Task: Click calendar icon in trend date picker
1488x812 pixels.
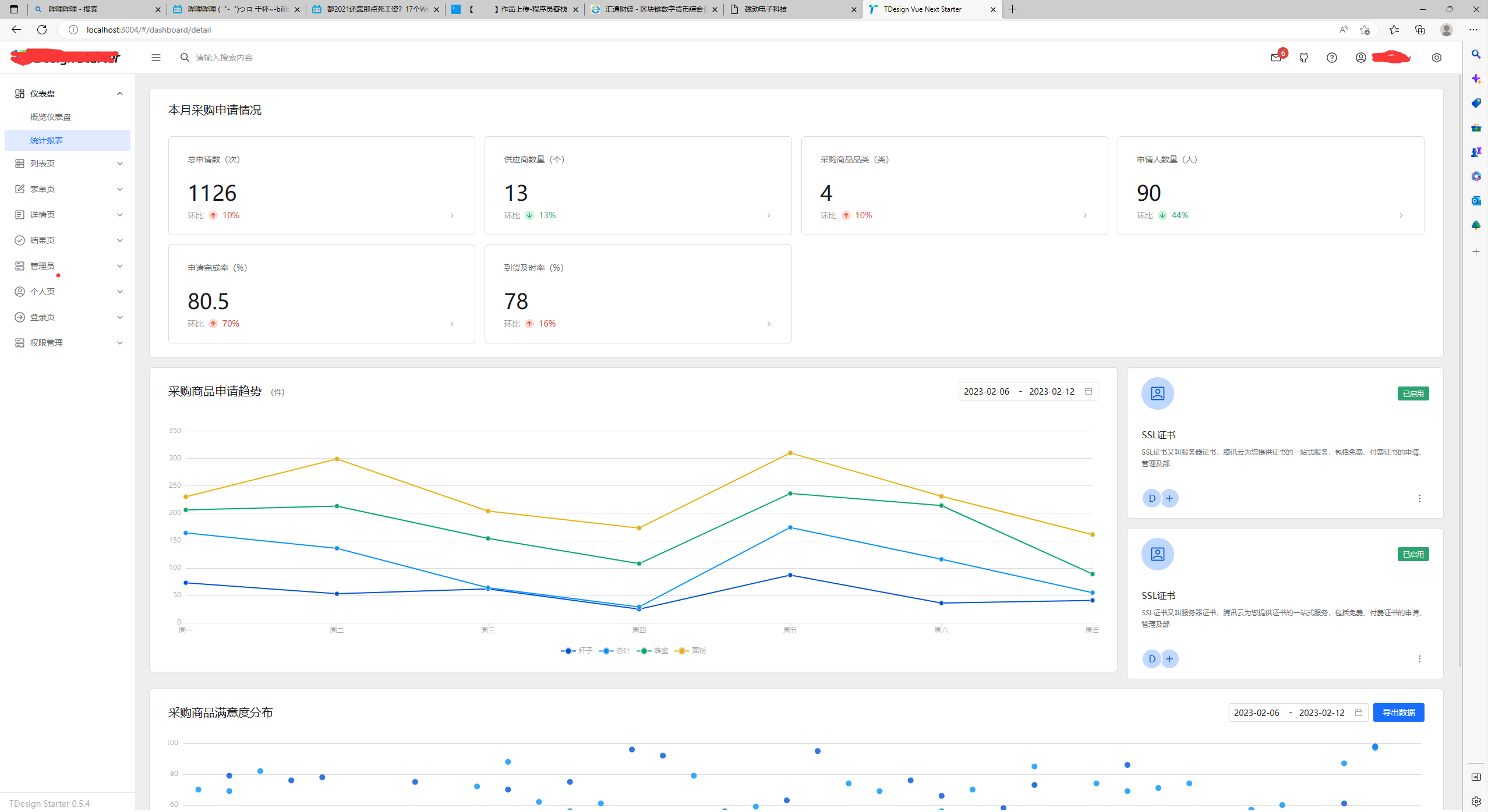Action: coord(1088,391)
